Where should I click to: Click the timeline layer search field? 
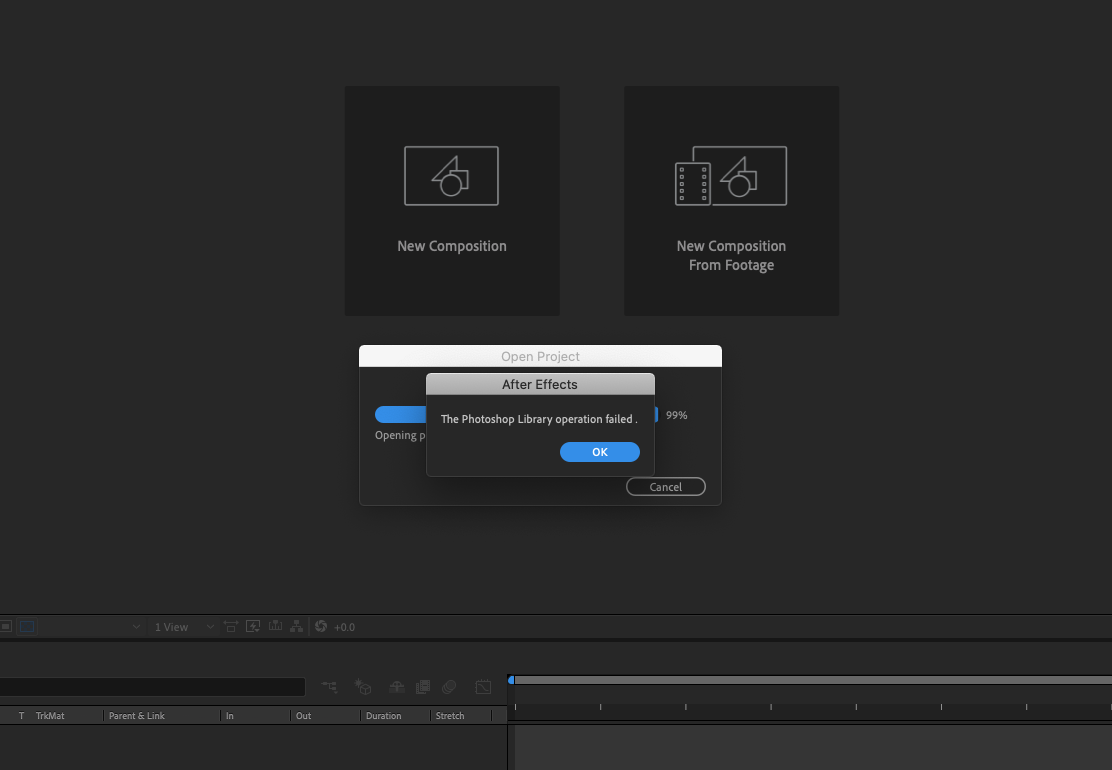point(152,686)
